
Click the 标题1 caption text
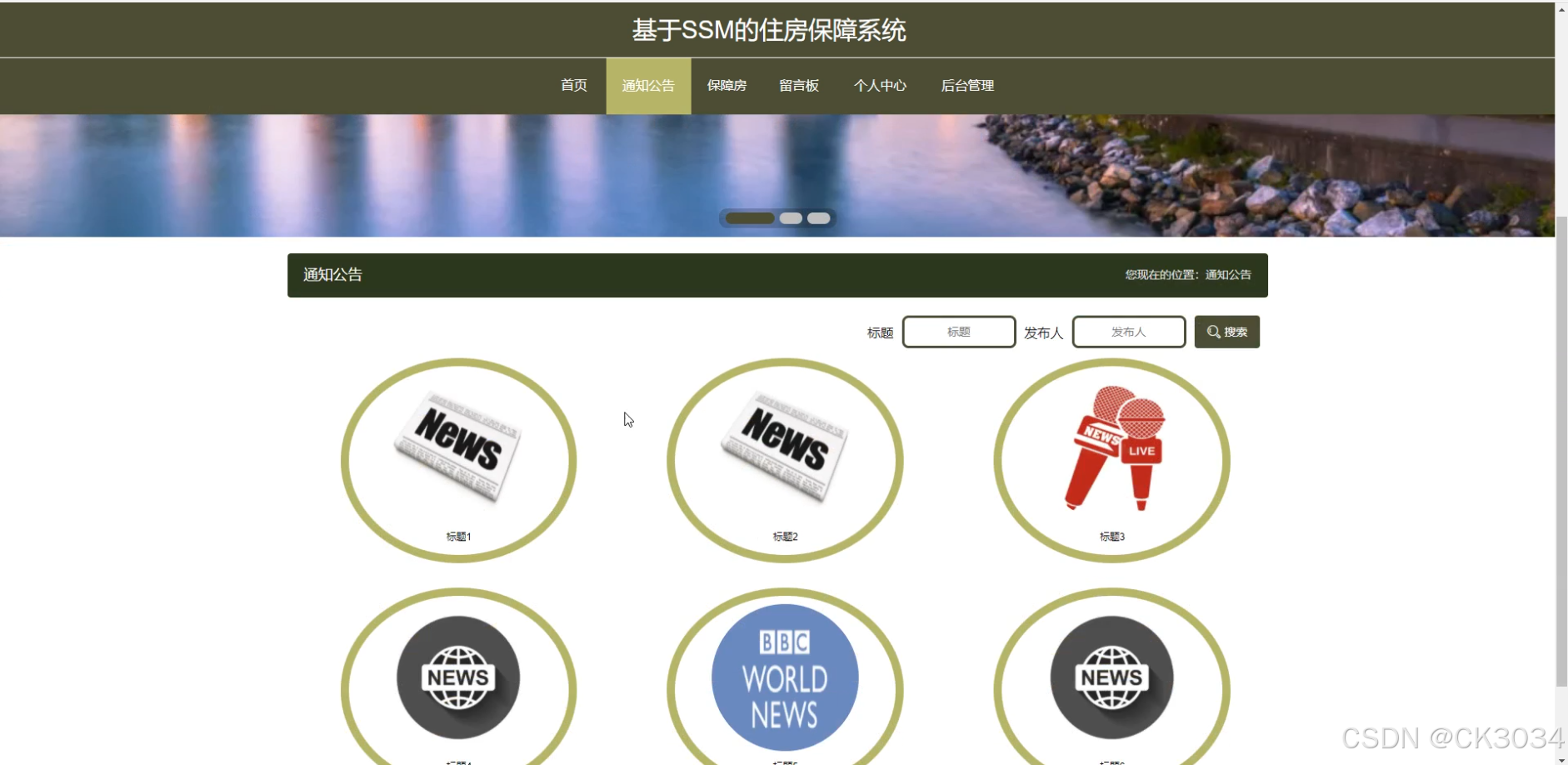[x=458, y=537]
